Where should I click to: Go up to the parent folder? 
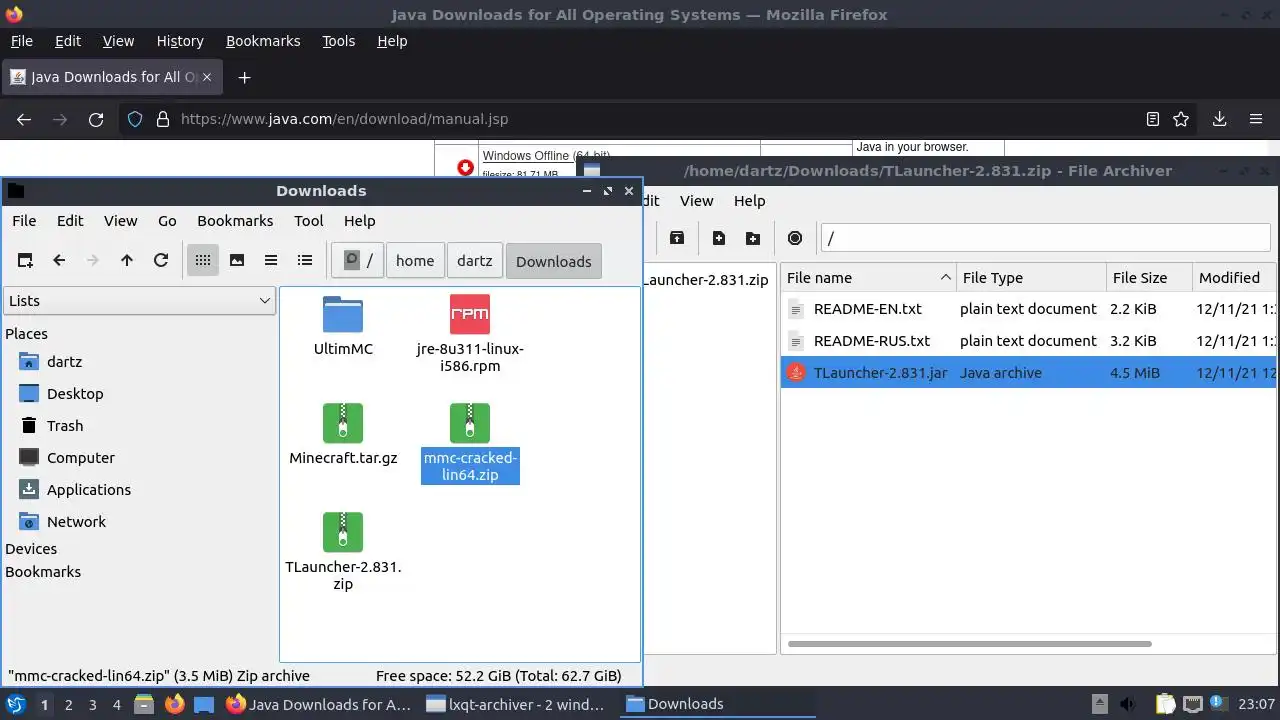tap(127, 261)
